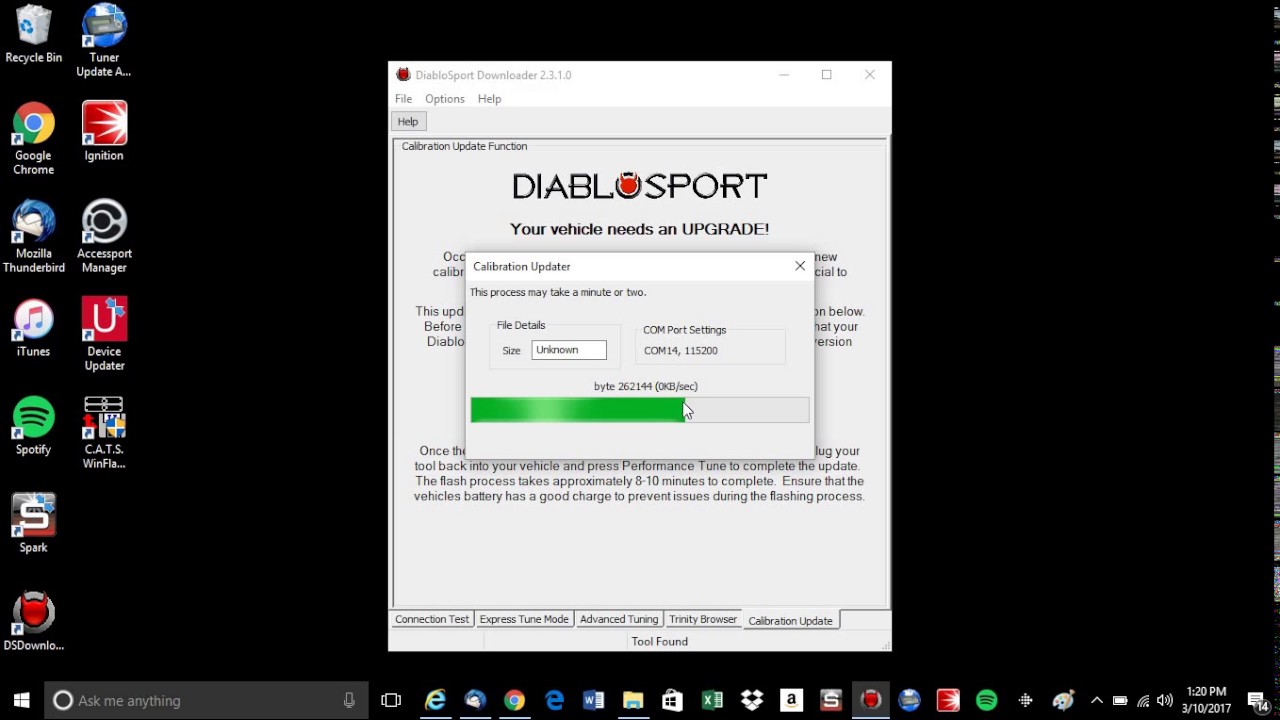Open Spark app from the taskbar
This screenshot has height=720, width=1280.
830,700
